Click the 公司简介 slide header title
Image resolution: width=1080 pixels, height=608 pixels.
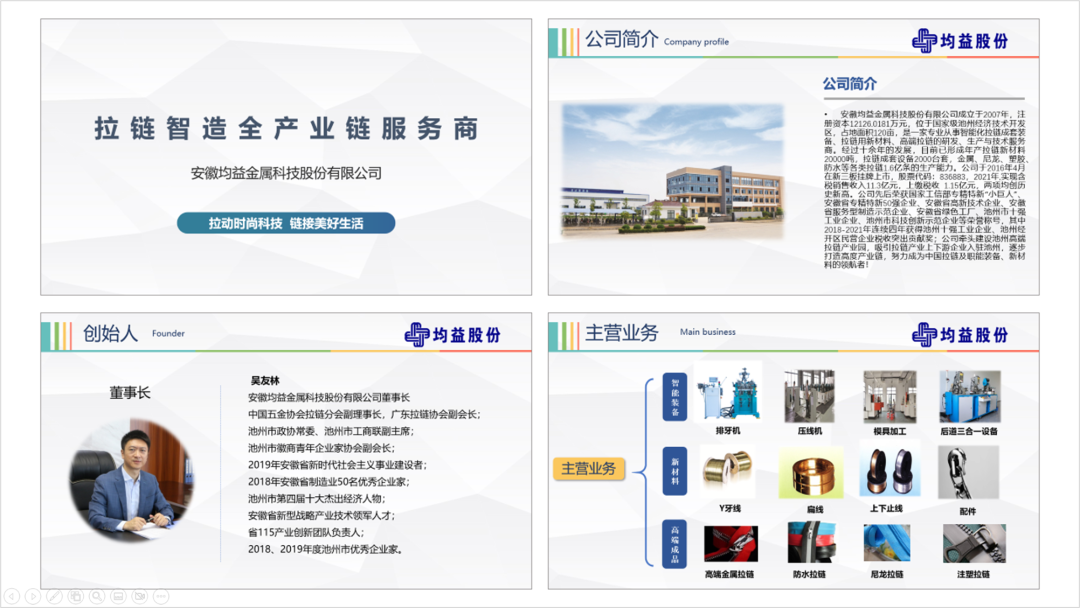click(x=621, y=40)
